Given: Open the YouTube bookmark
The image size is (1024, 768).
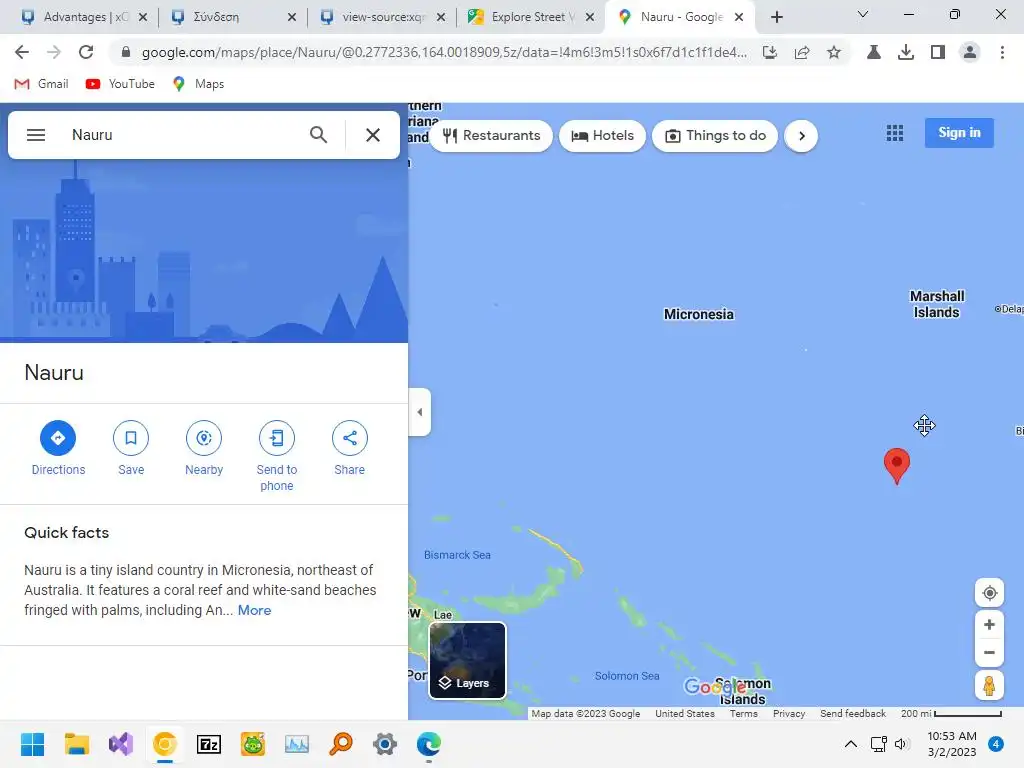Looking at the screenshot, I should click(120, 84).
